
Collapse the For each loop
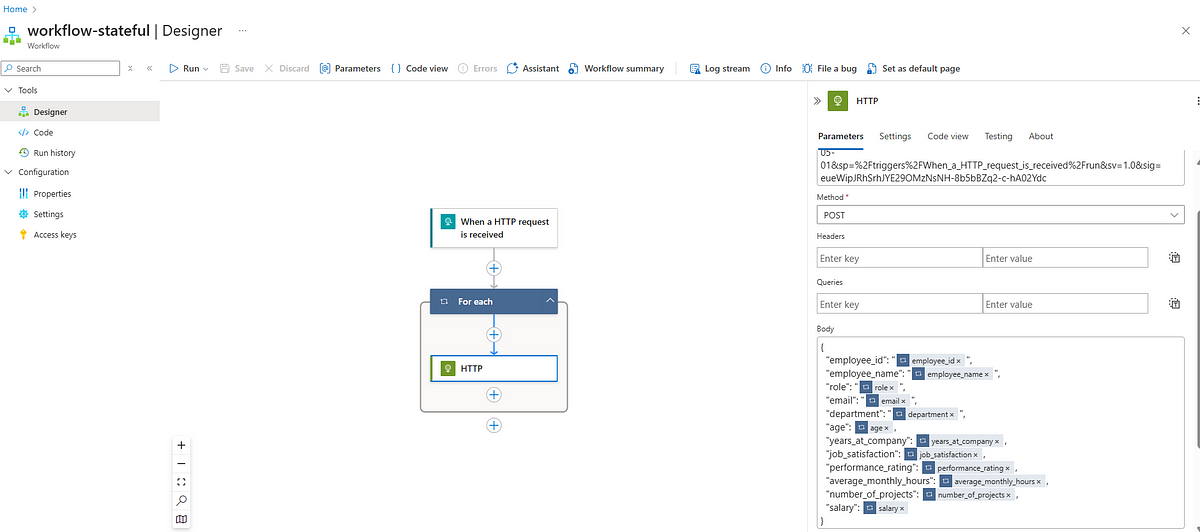(549, 301)
